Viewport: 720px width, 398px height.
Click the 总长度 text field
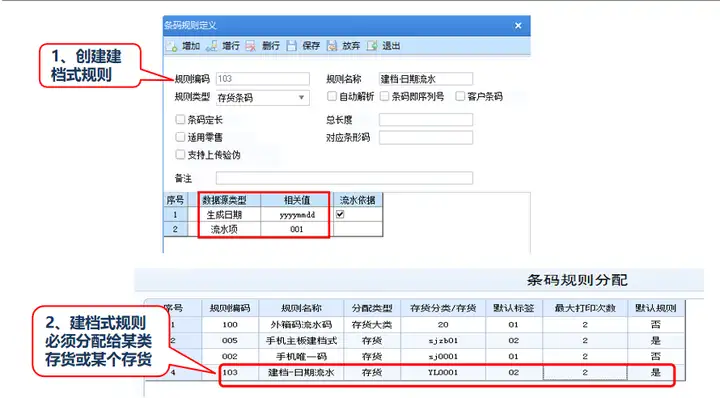click(x=426, y=120)
